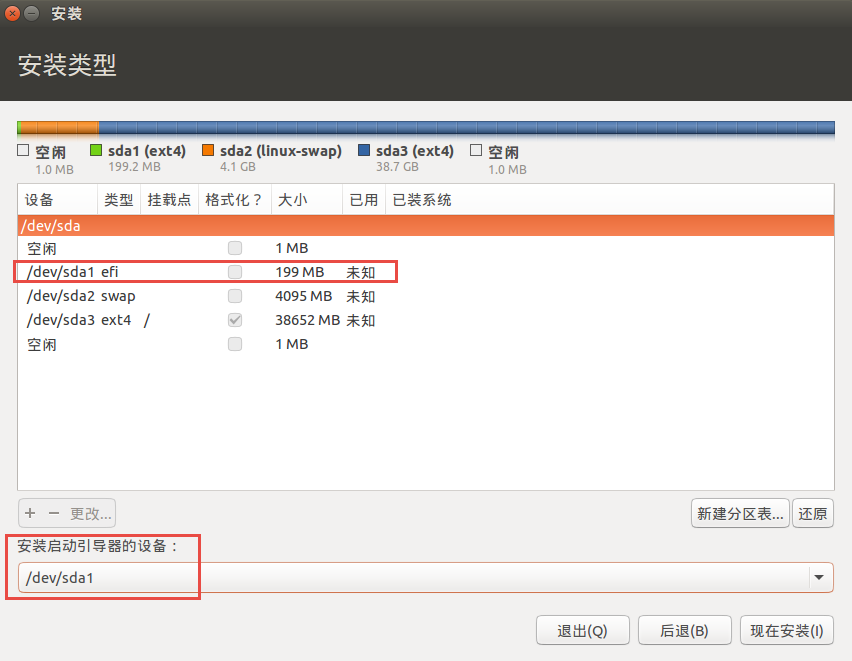Click the orange sda2 (linux-swap) legend swatch

[x=208, y=151]
